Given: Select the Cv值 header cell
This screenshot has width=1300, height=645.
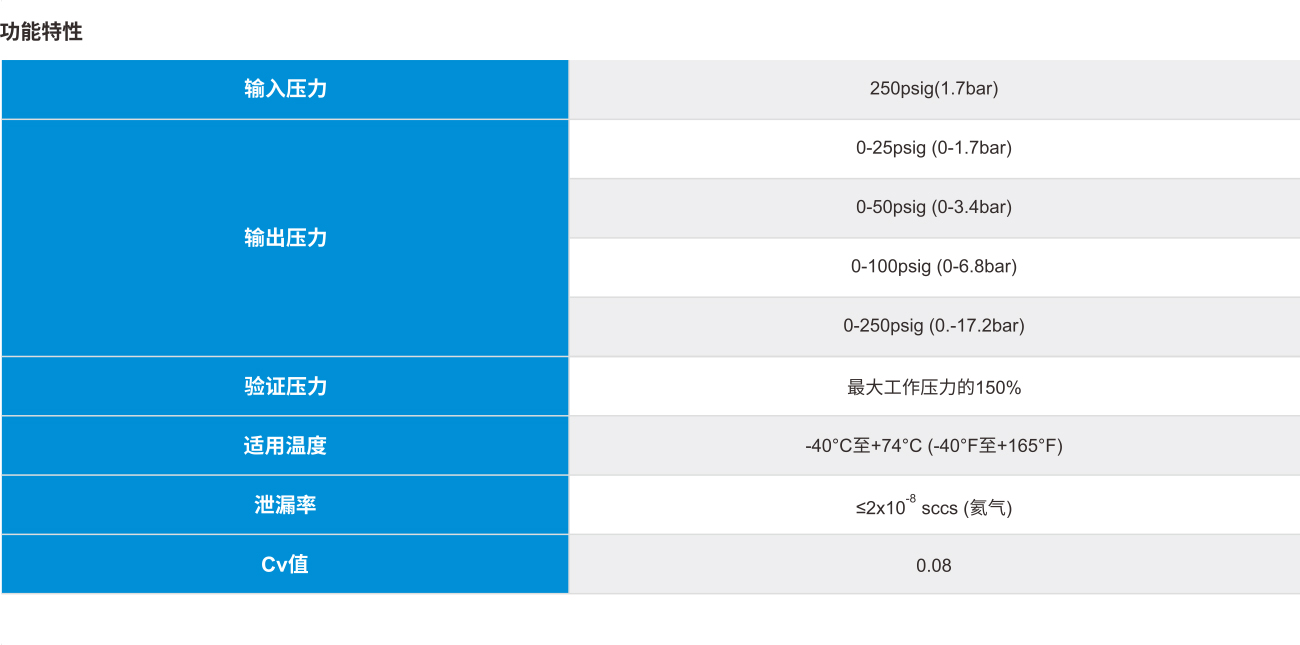Looking at the screenshot, I should [x=285, y=564].
